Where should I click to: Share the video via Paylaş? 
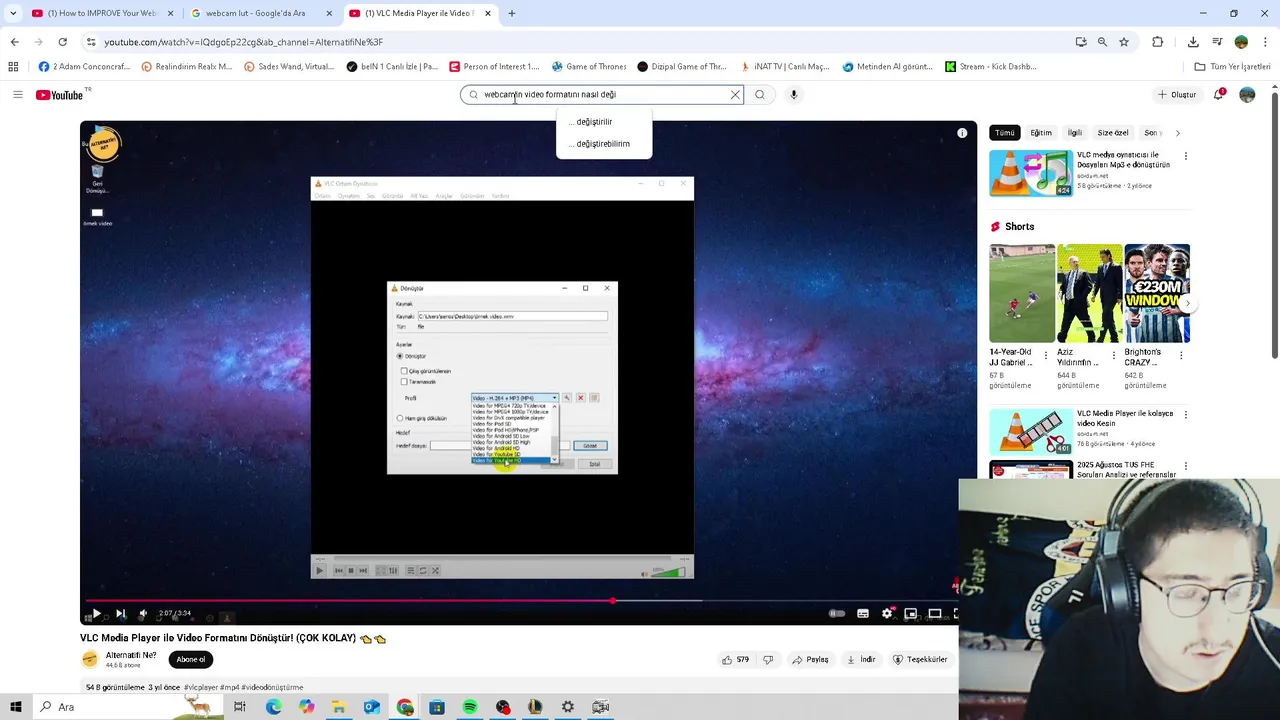[811, 660]
